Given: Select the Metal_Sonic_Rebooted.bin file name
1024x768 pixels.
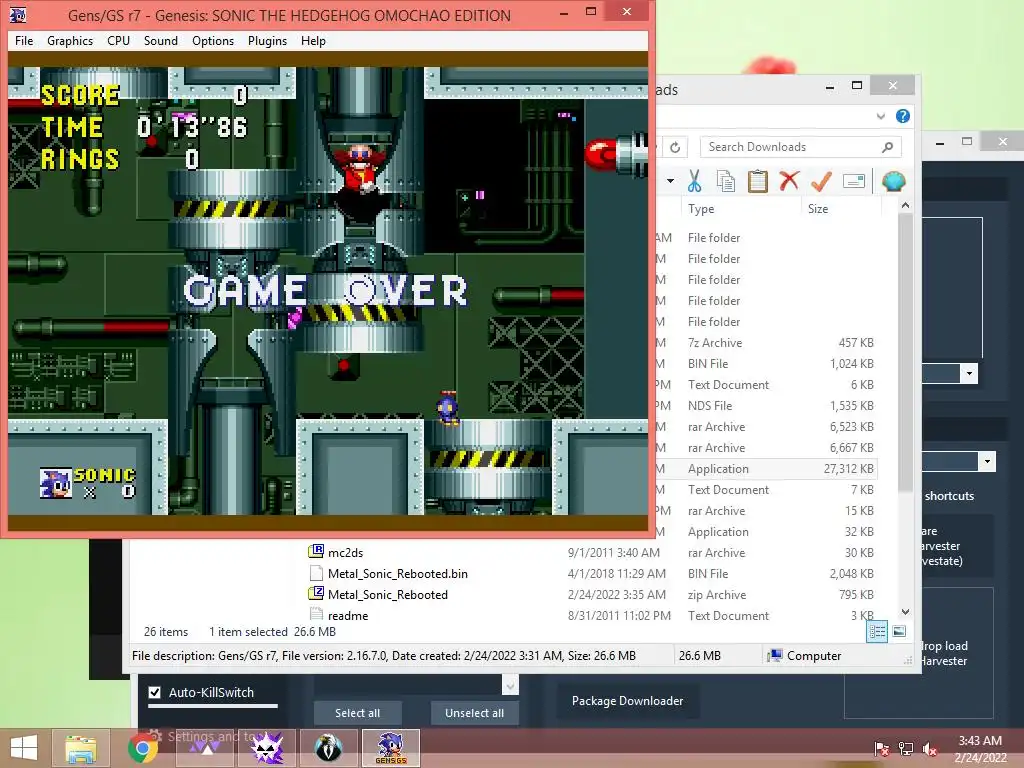Looking at the screenshot, I should tap(398, 573).
